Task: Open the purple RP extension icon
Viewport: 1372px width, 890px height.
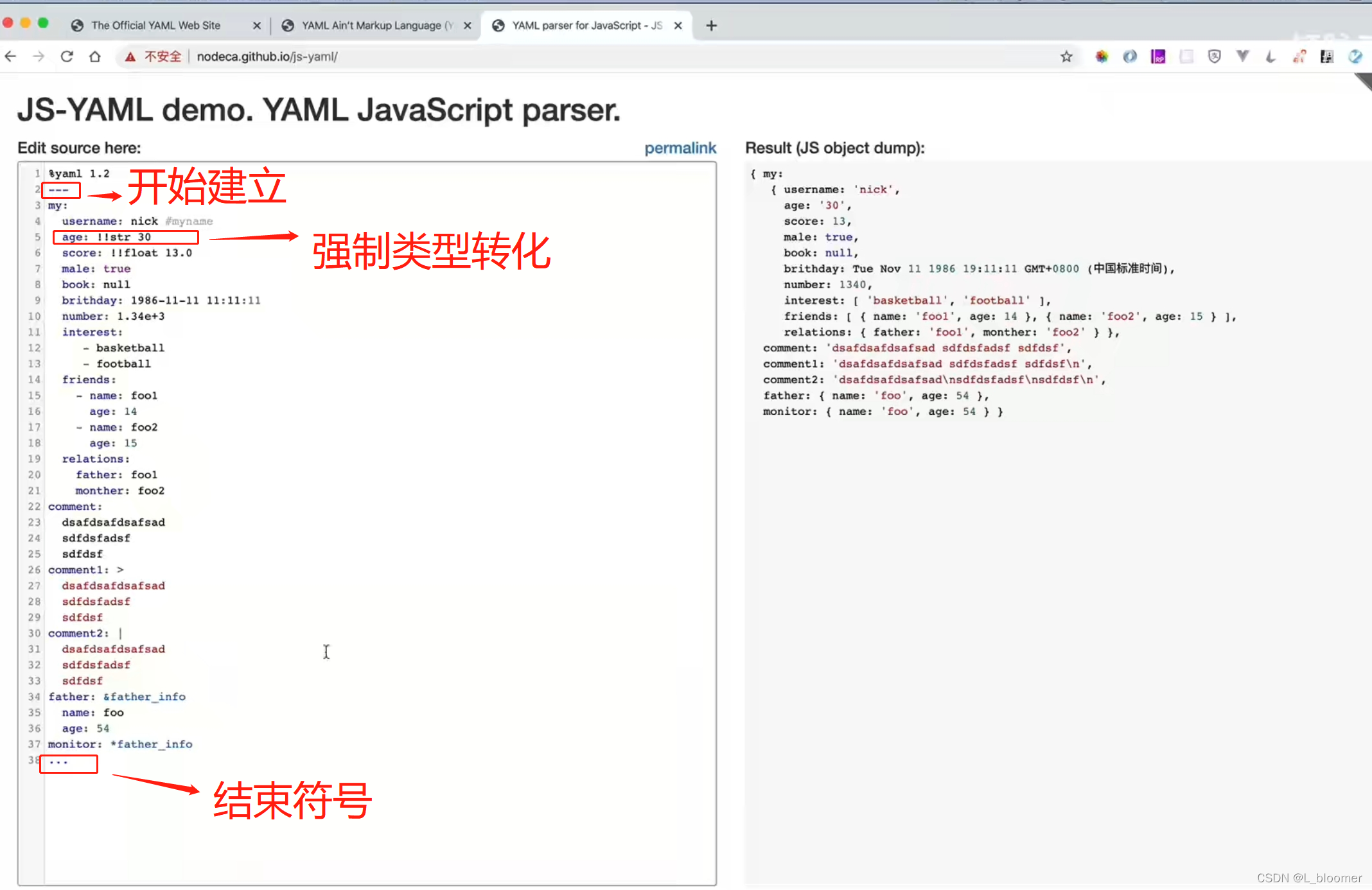Action: coord(1158,57)
